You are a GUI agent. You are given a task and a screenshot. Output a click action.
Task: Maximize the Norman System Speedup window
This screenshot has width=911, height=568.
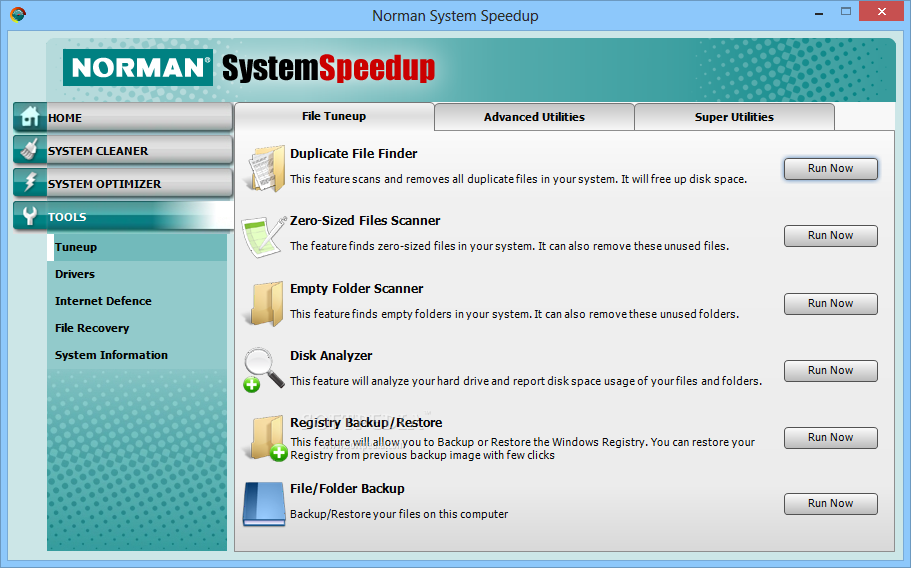point(846,12)
